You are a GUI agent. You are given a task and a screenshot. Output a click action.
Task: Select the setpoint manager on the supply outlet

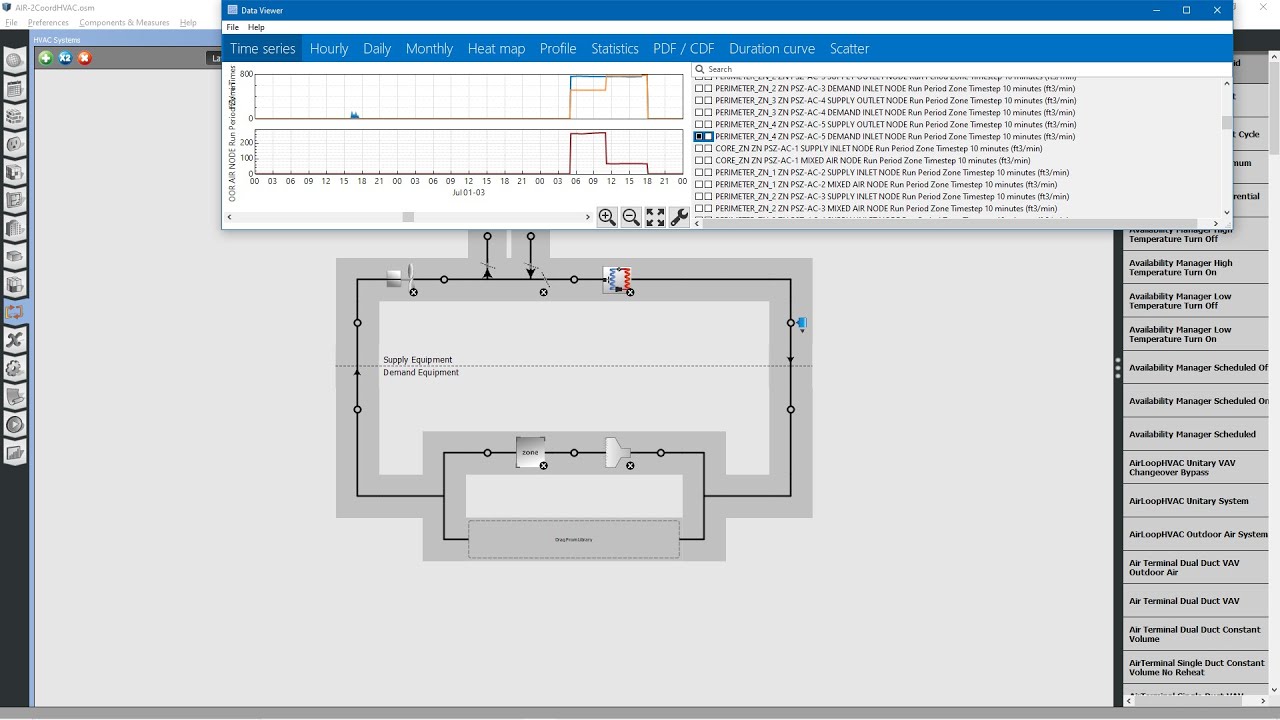tap(801, 323)
